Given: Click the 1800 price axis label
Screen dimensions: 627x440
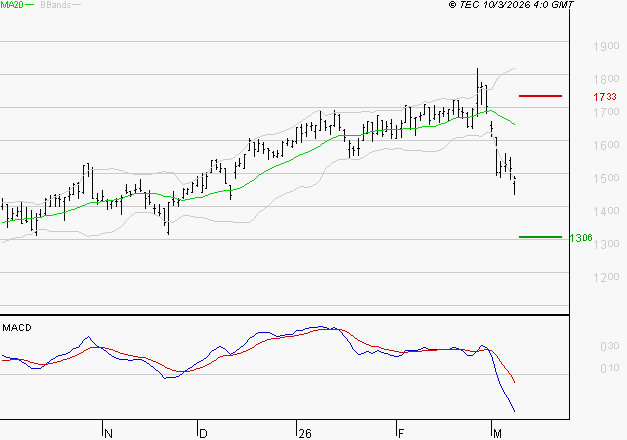Looking at the screenshot, I should tap(606, 79).
